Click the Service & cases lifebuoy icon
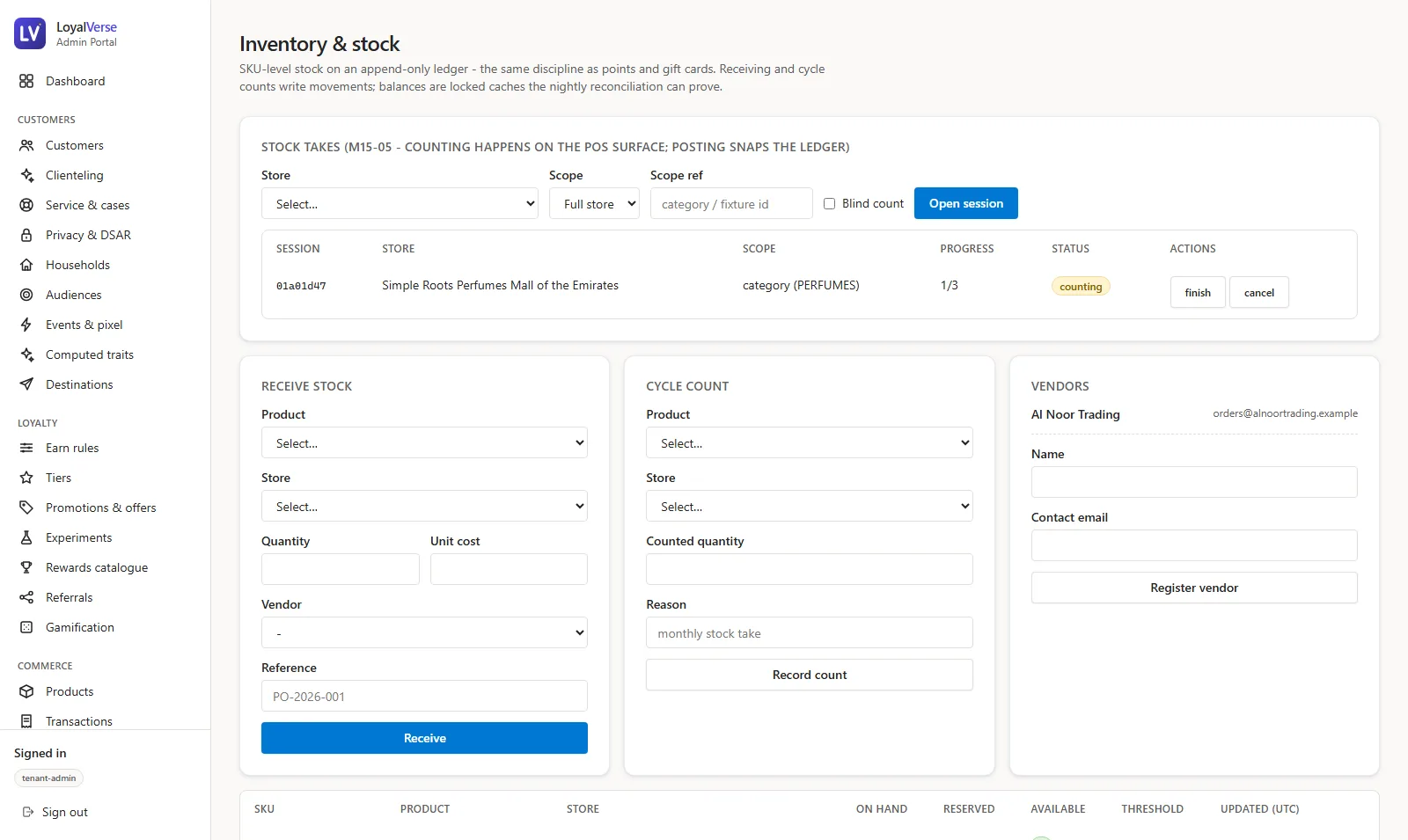 tap(26, 205)
